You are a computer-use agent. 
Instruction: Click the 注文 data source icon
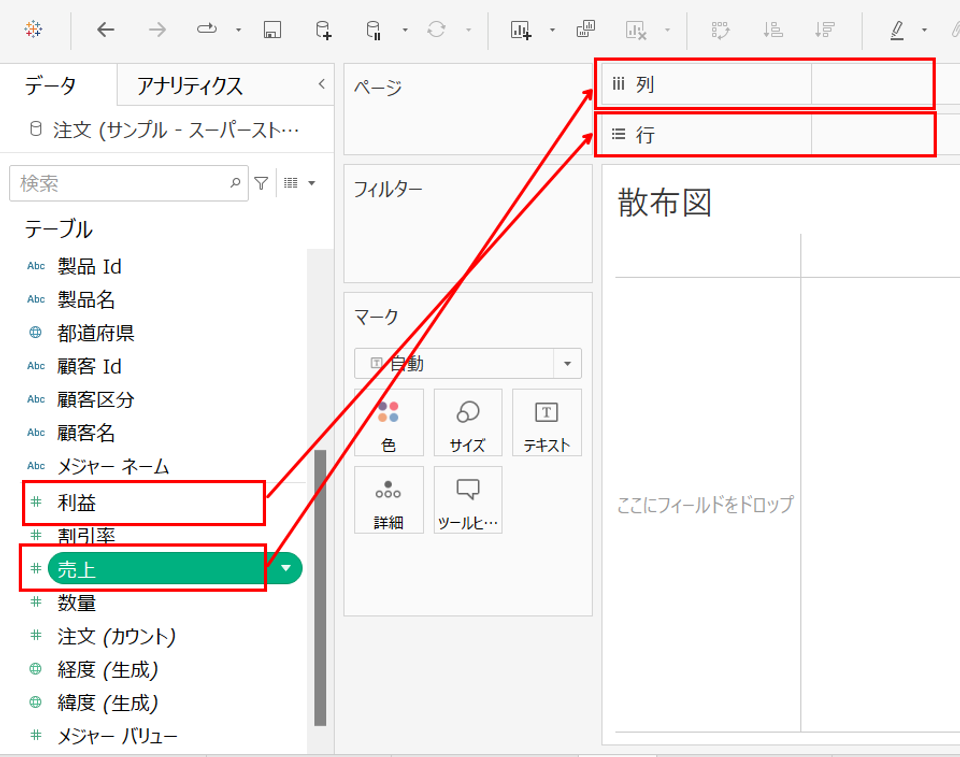36,129
